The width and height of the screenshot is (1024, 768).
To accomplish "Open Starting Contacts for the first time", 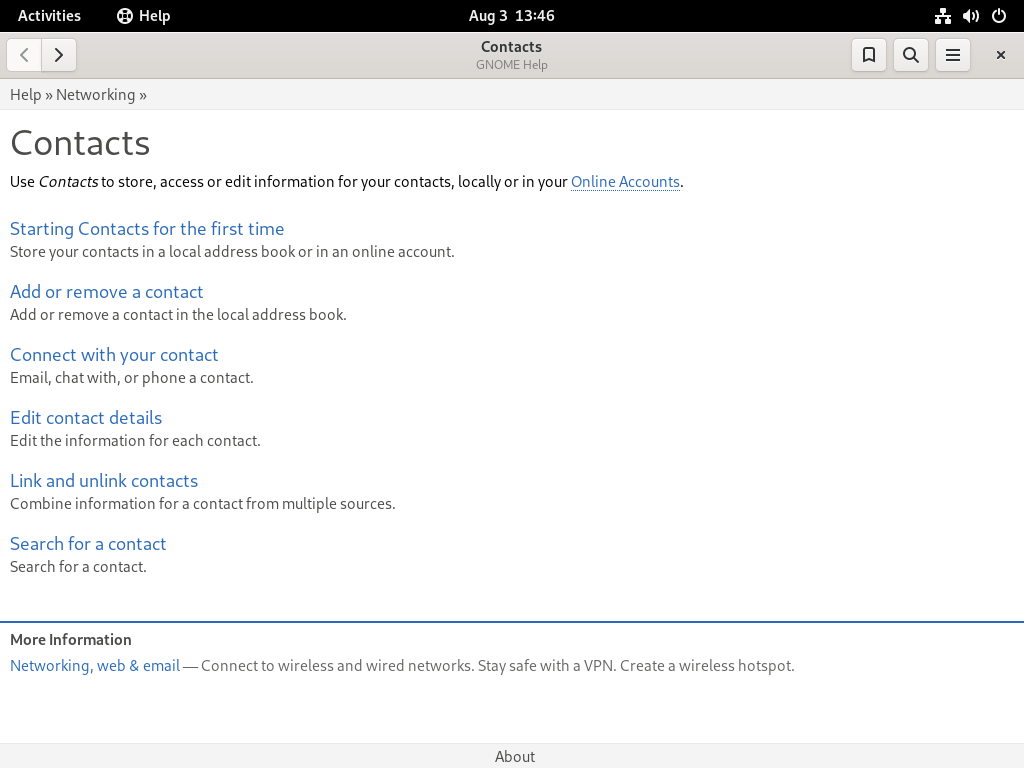I will (x=147, y=229).
